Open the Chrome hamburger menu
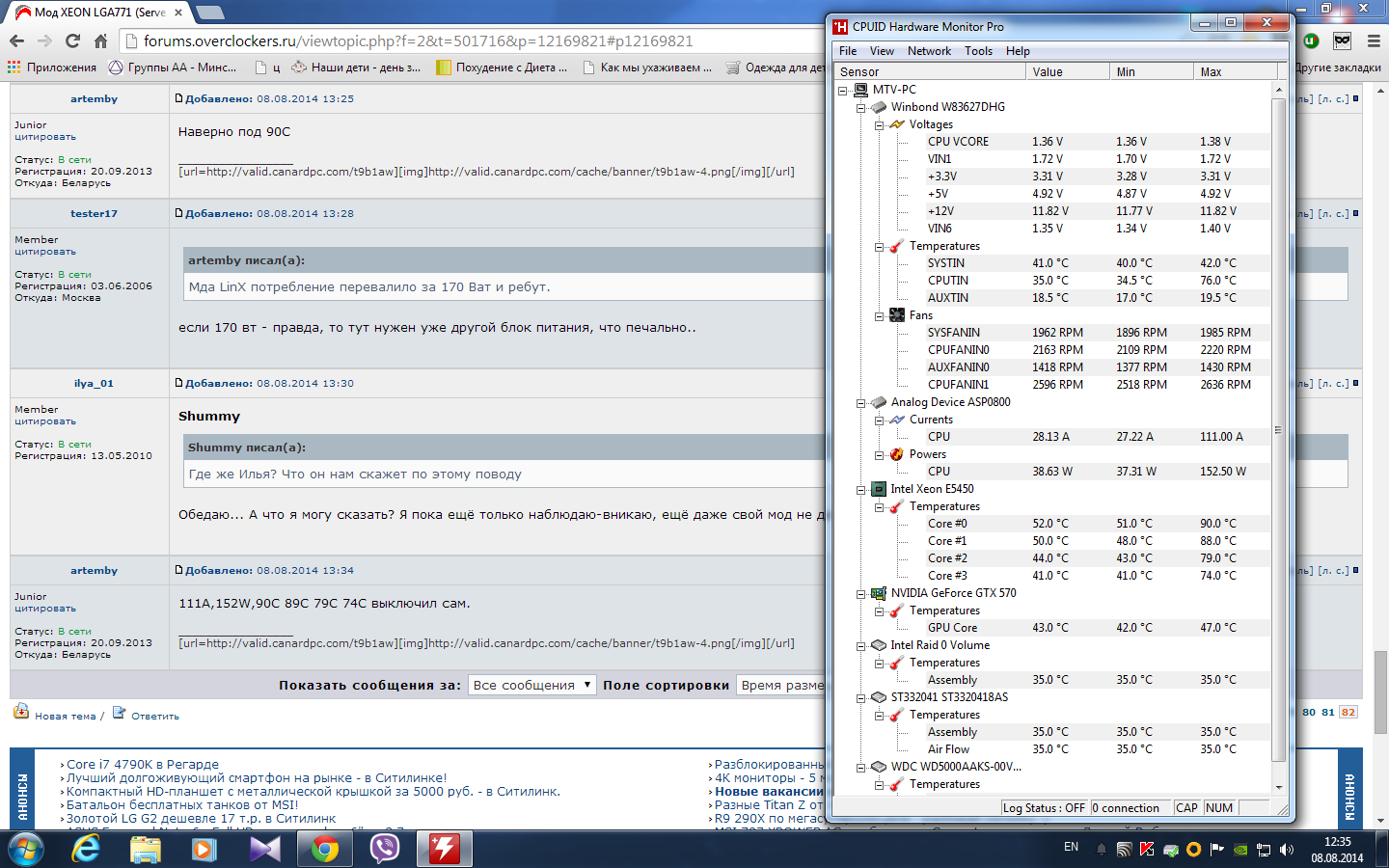The height and width of the screenshot is (868, 1389). pyautogui.click(x=1375, y=41)
